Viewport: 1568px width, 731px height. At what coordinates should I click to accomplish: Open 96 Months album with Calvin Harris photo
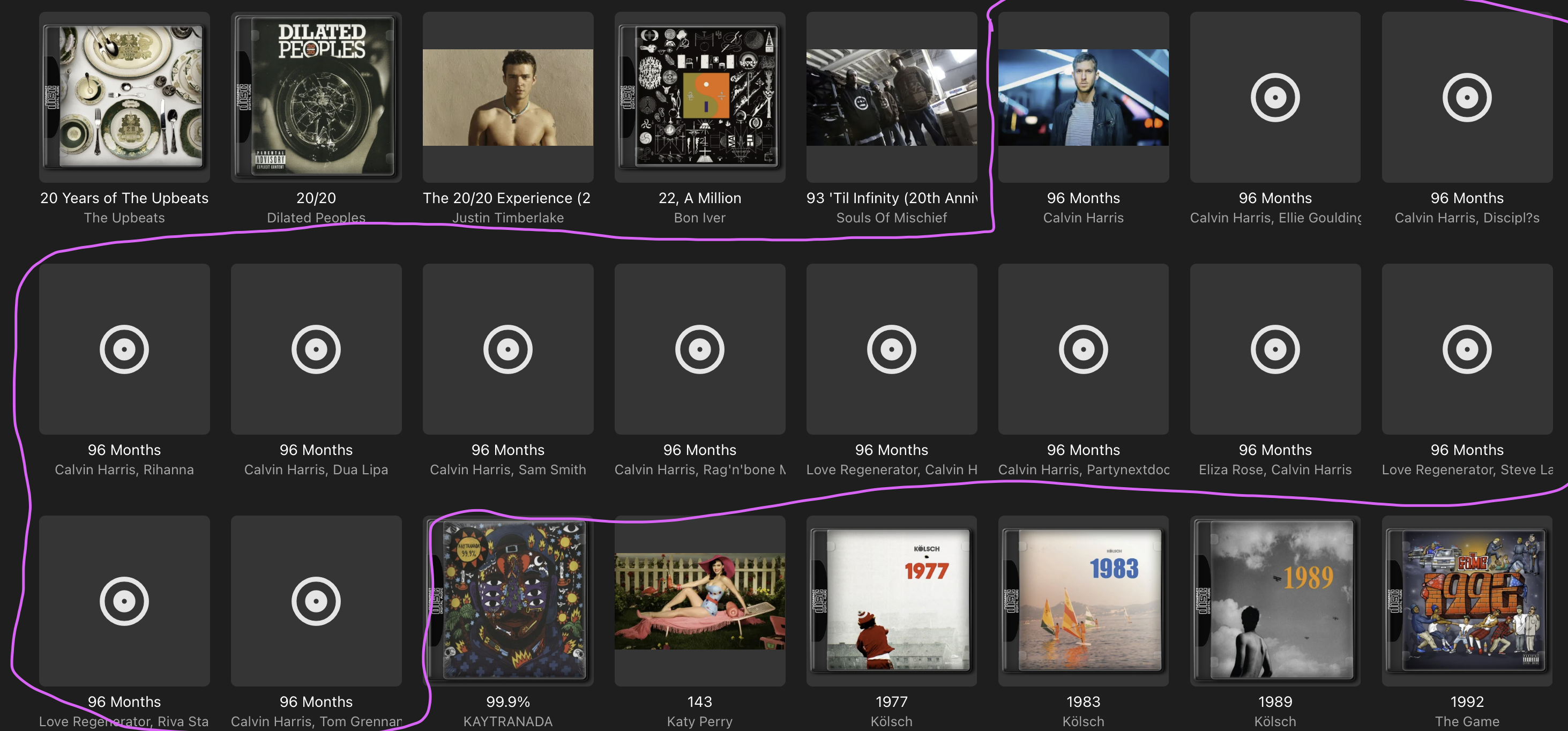(x=1083, y=98)
